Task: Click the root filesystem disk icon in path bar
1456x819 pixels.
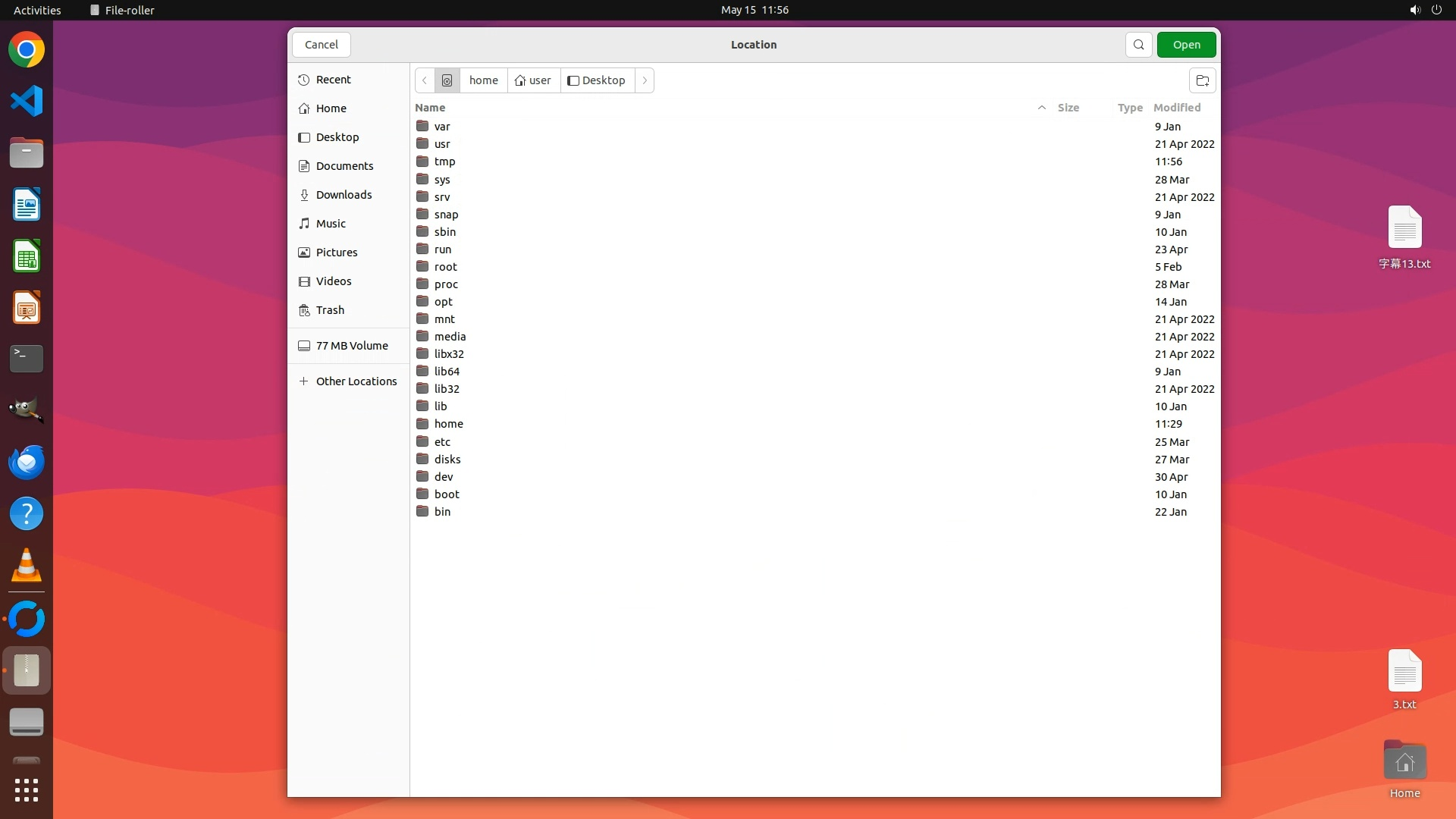Action: coord(447,80)
